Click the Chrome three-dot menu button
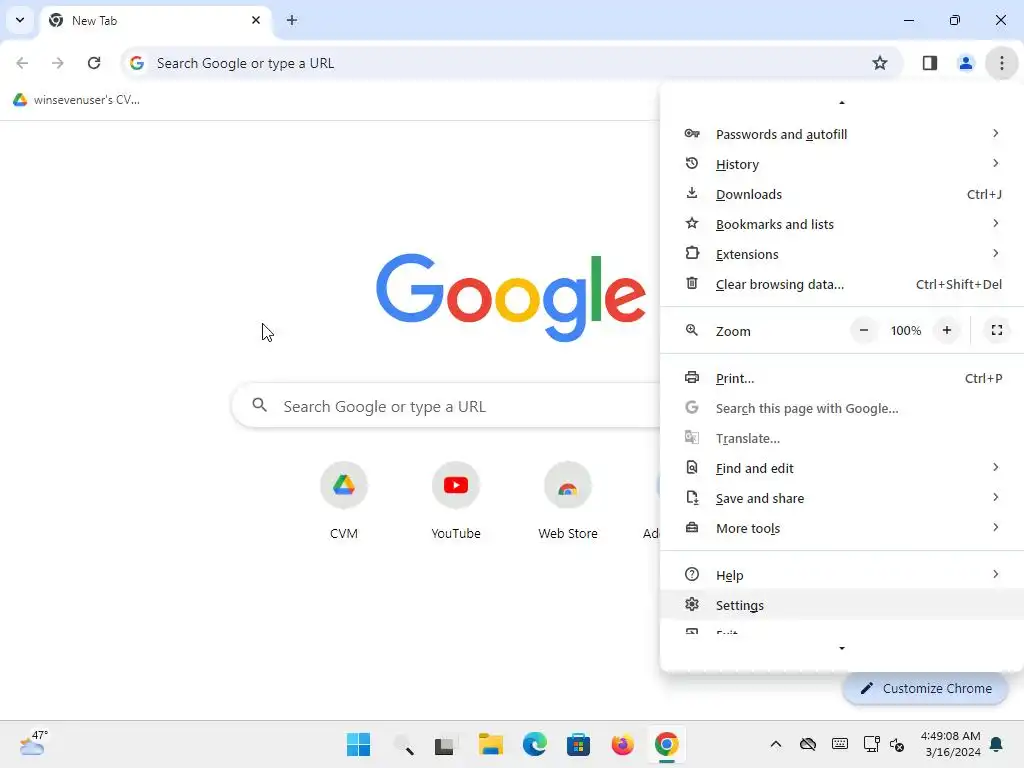 1001,63
